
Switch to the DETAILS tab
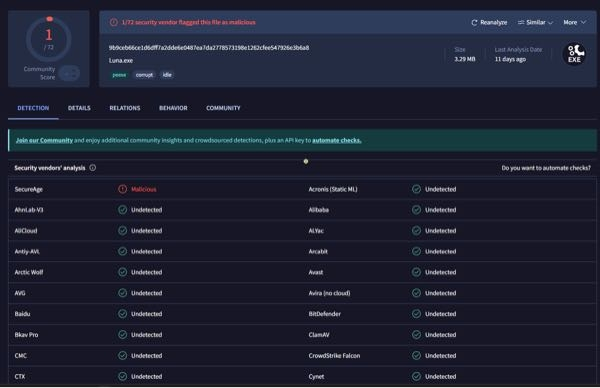tap(79, 108)
